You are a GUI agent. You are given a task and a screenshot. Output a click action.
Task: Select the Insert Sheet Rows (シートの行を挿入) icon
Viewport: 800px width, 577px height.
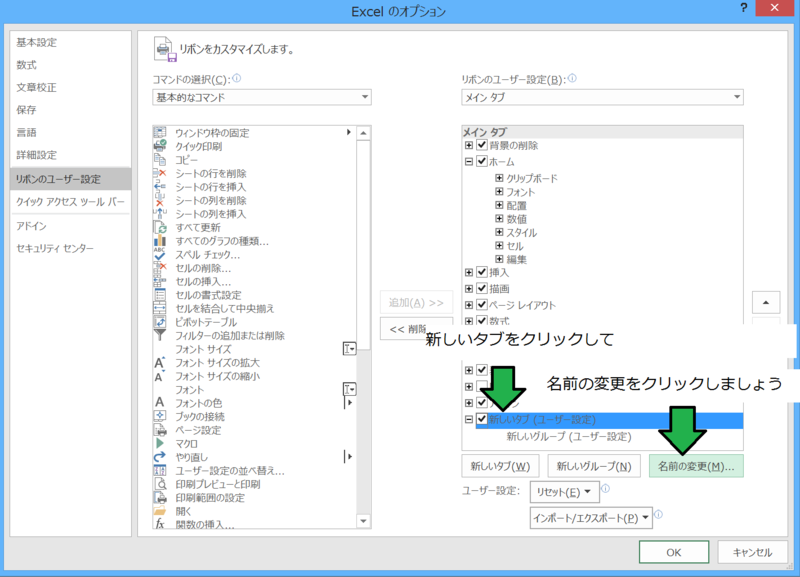(x=160, y=187)
